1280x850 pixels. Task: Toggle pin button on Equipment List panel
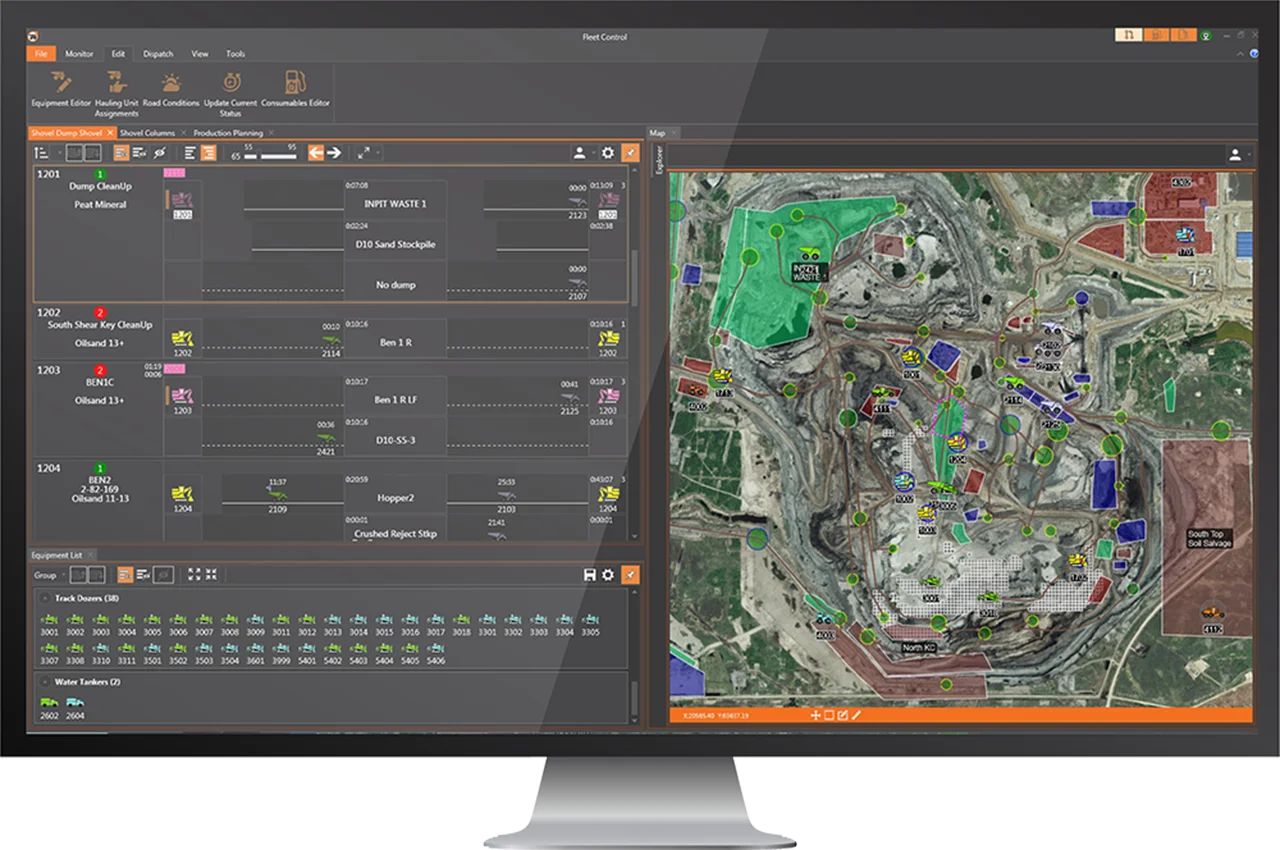tap(629, 575)
